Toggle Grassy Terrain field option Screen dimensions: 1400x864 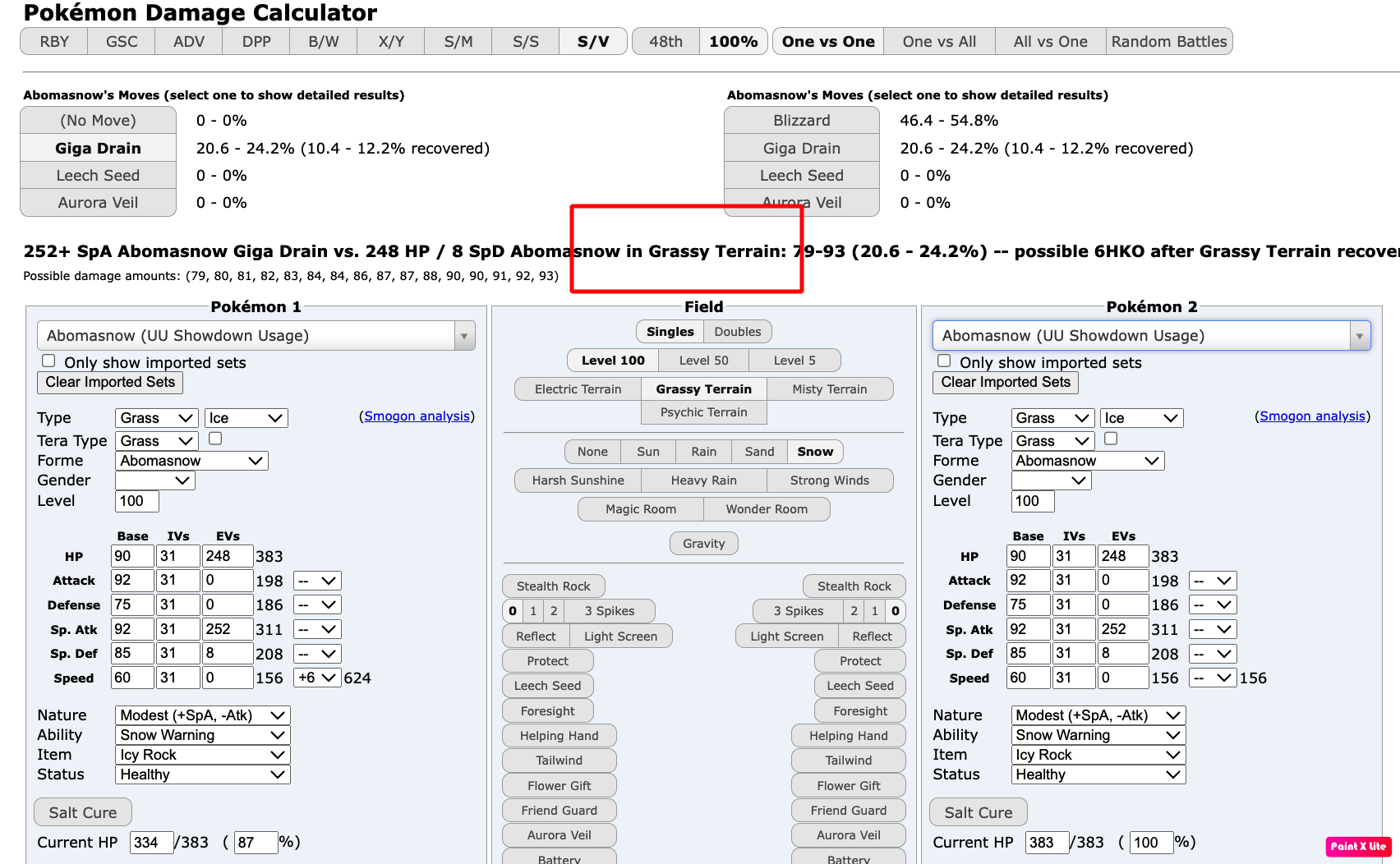tap(703, 388)
